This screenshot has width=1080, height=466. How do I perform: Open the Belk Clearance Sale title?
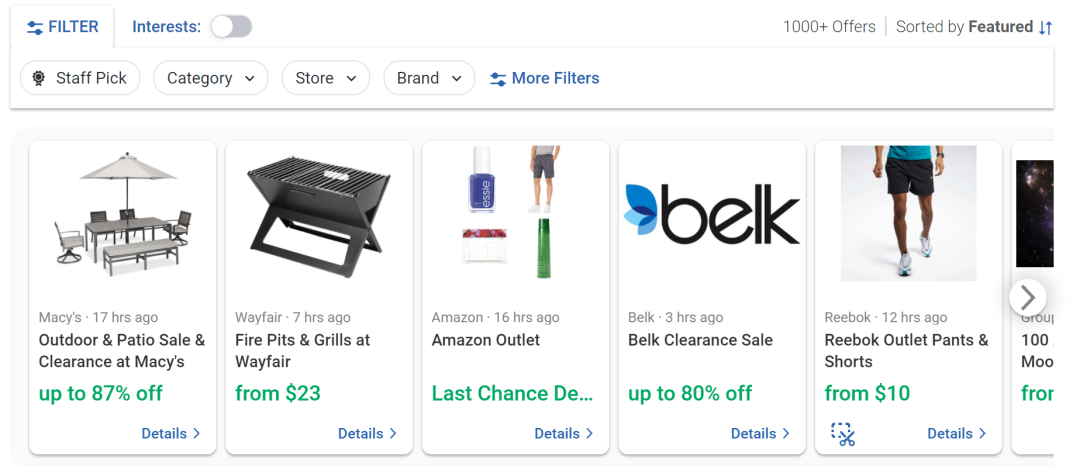point(700,340)
